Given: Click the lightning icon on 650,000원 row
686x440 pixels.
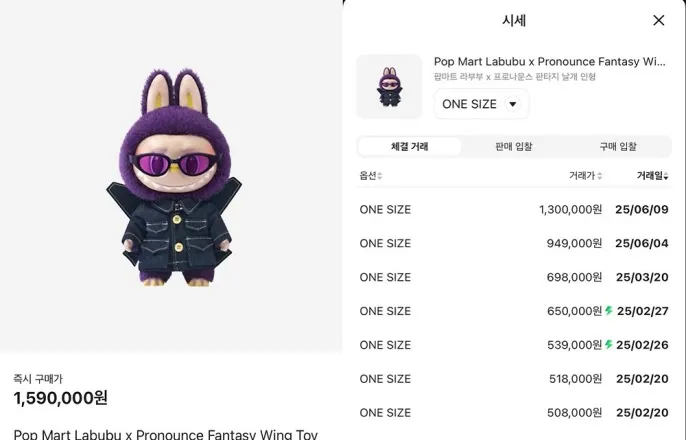Looking at the screenshot, I should click(x=609, y=311).
